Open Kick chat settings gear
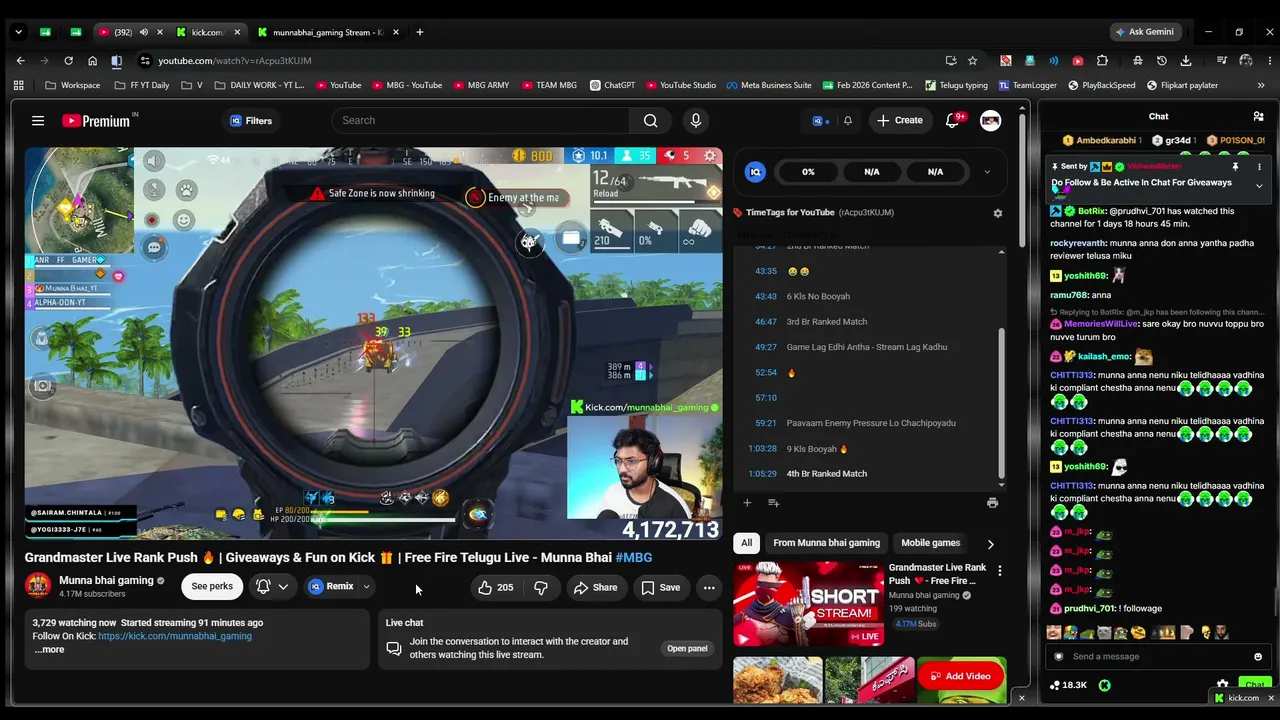The height and width of the screenshot is (720, 1280). pyautogui.click(x=1222, y=685)
